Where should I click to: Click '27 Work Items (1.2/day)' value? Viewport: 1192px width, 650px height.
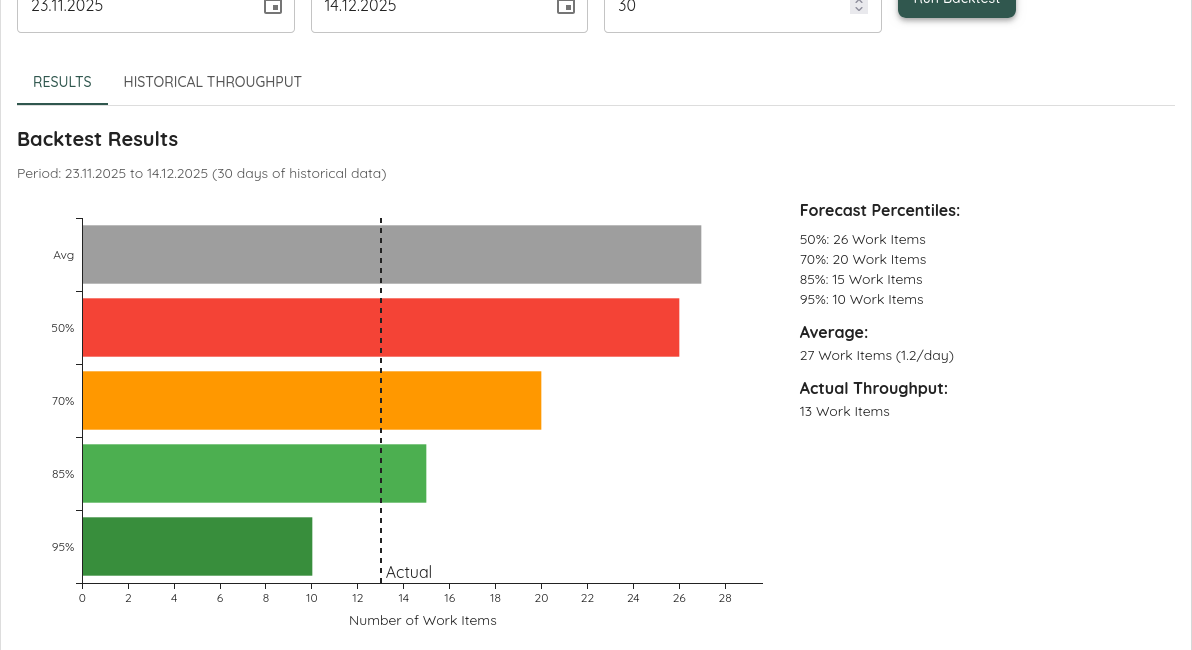[877, 356]
